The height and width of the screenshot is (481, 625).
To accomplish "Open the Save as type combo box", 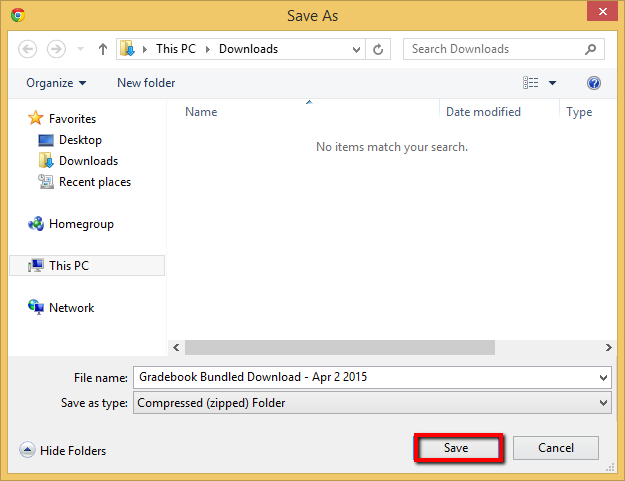I will tap(372, 403).
